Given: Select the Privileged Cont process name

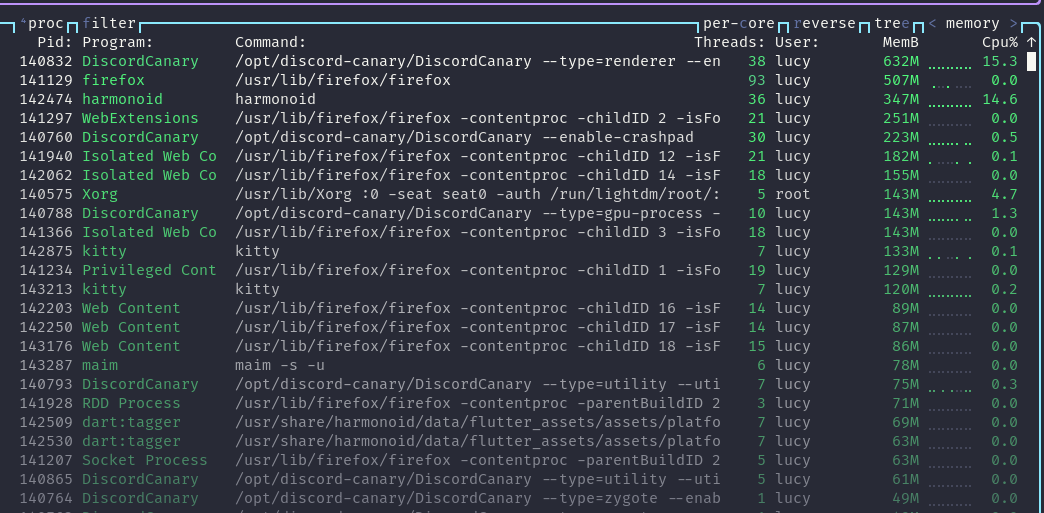Looking at the screenshot, I should pos(149,270).
